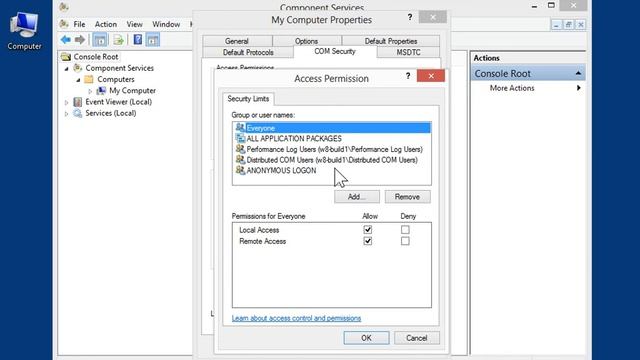Select Performance Log Users entry
This screenshot has width=640, height=360.
(x=332, y=149)
